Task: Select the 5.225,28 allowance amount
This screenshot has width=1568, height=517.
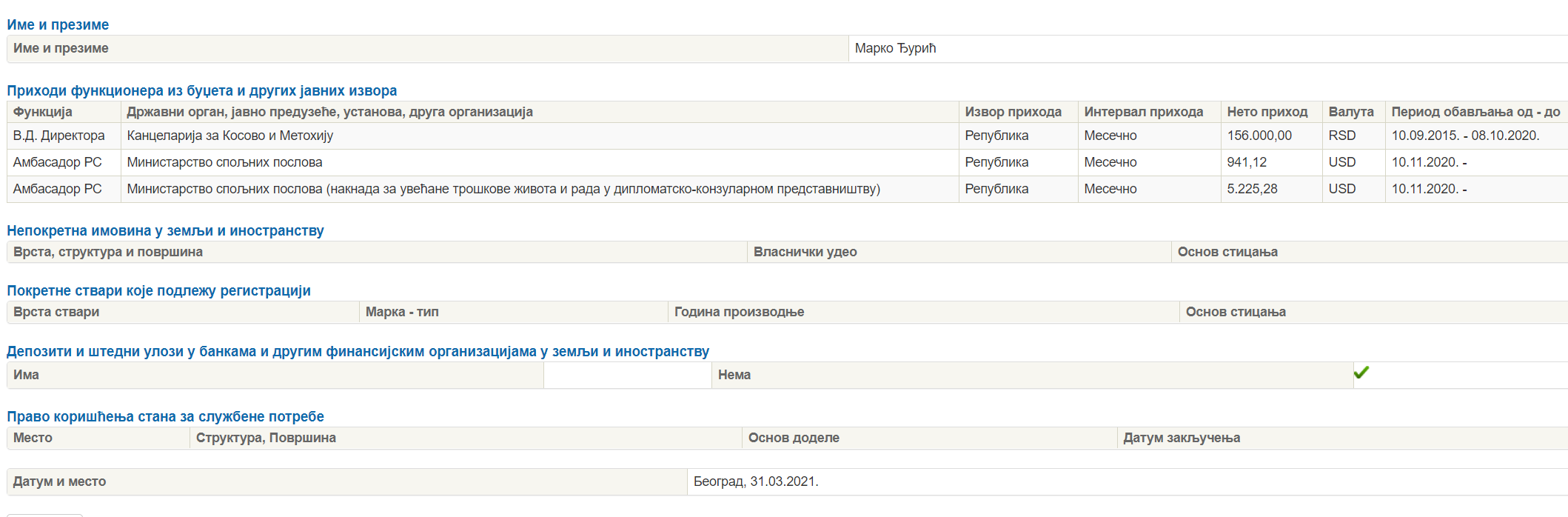Action: click(1252, 189)
